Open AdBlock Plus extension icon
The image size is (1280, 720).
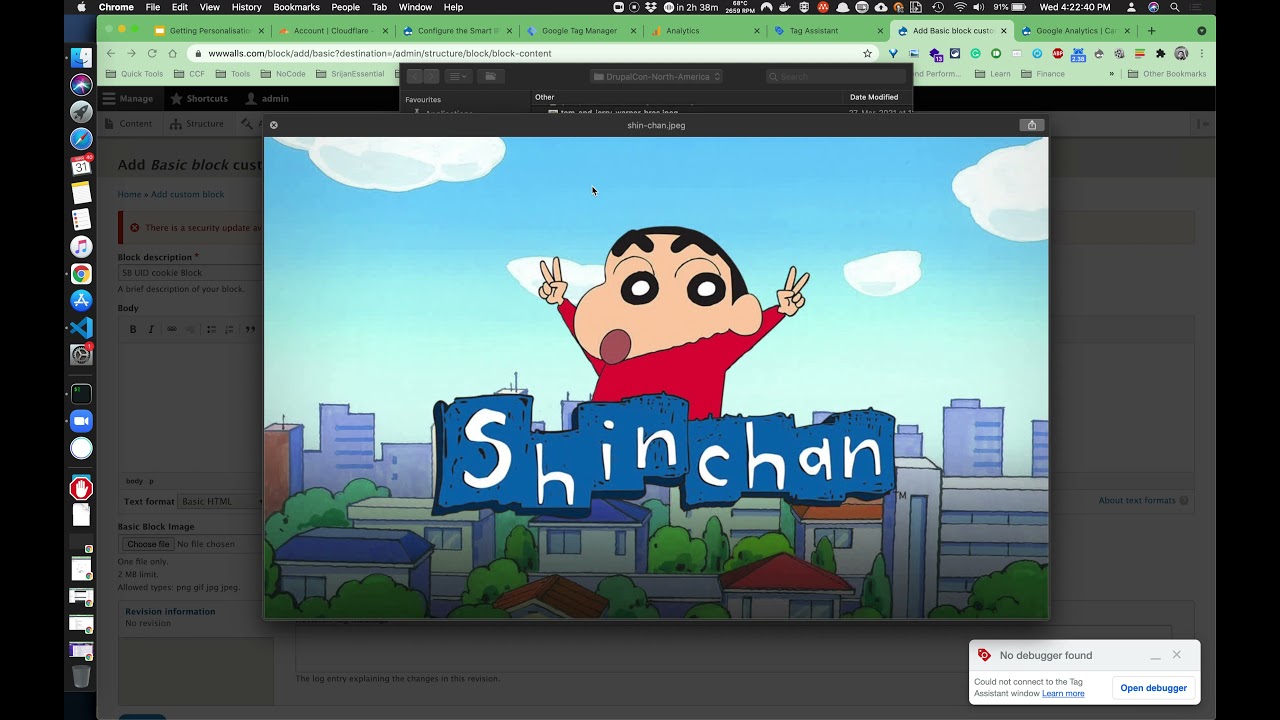pyautogui.click(x=1058, y=53)
